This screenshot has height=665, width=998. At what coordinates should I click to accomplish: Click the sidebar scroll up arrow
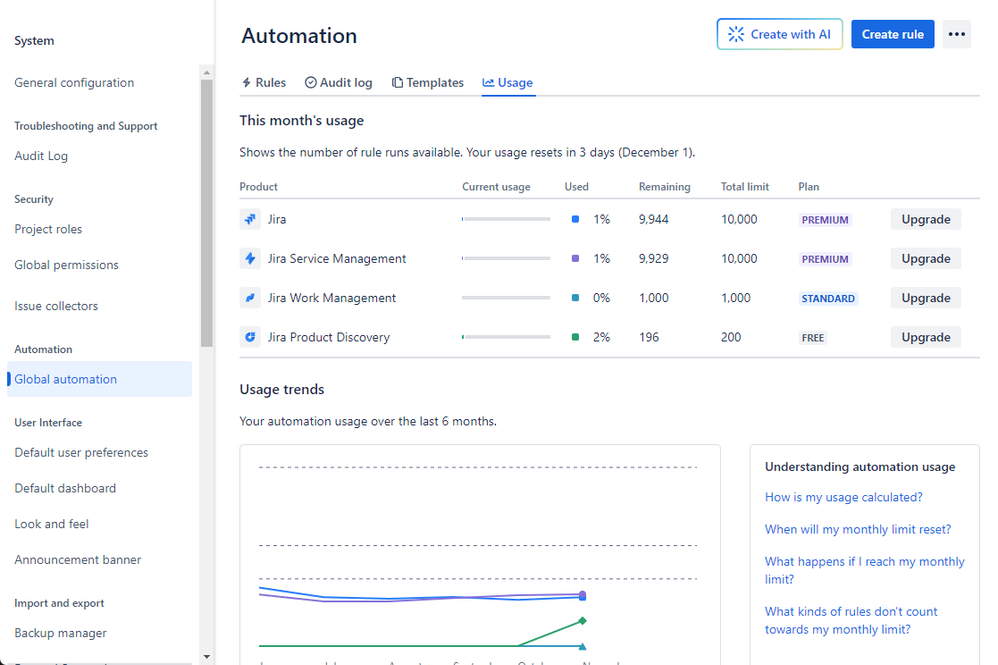click(206, 73)
